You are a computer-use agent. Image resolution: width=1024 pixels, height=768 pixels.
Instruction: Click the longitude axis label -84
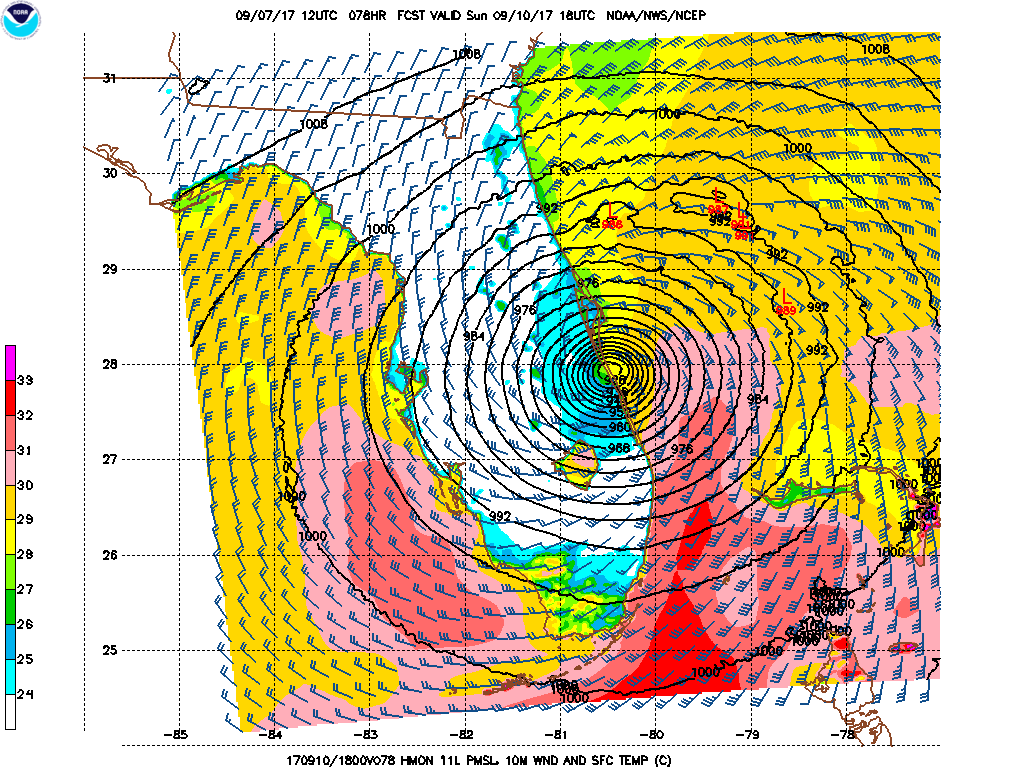270,735
